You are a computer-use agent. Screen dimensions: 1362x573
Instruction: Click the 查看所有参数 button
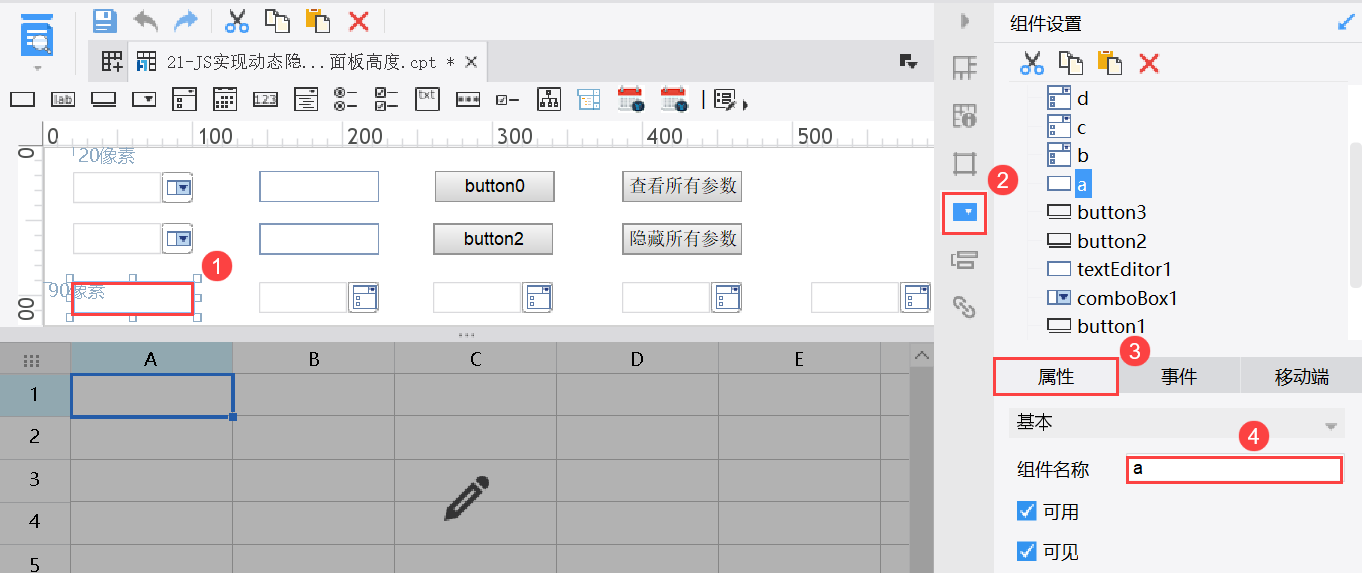682,186
